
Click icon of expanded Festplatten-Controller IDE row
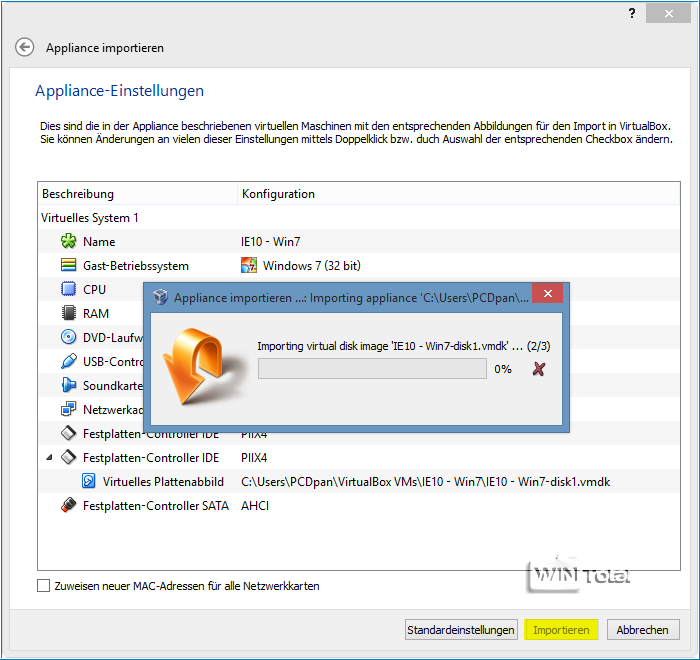pyautogui.click(x=68, y=457)
